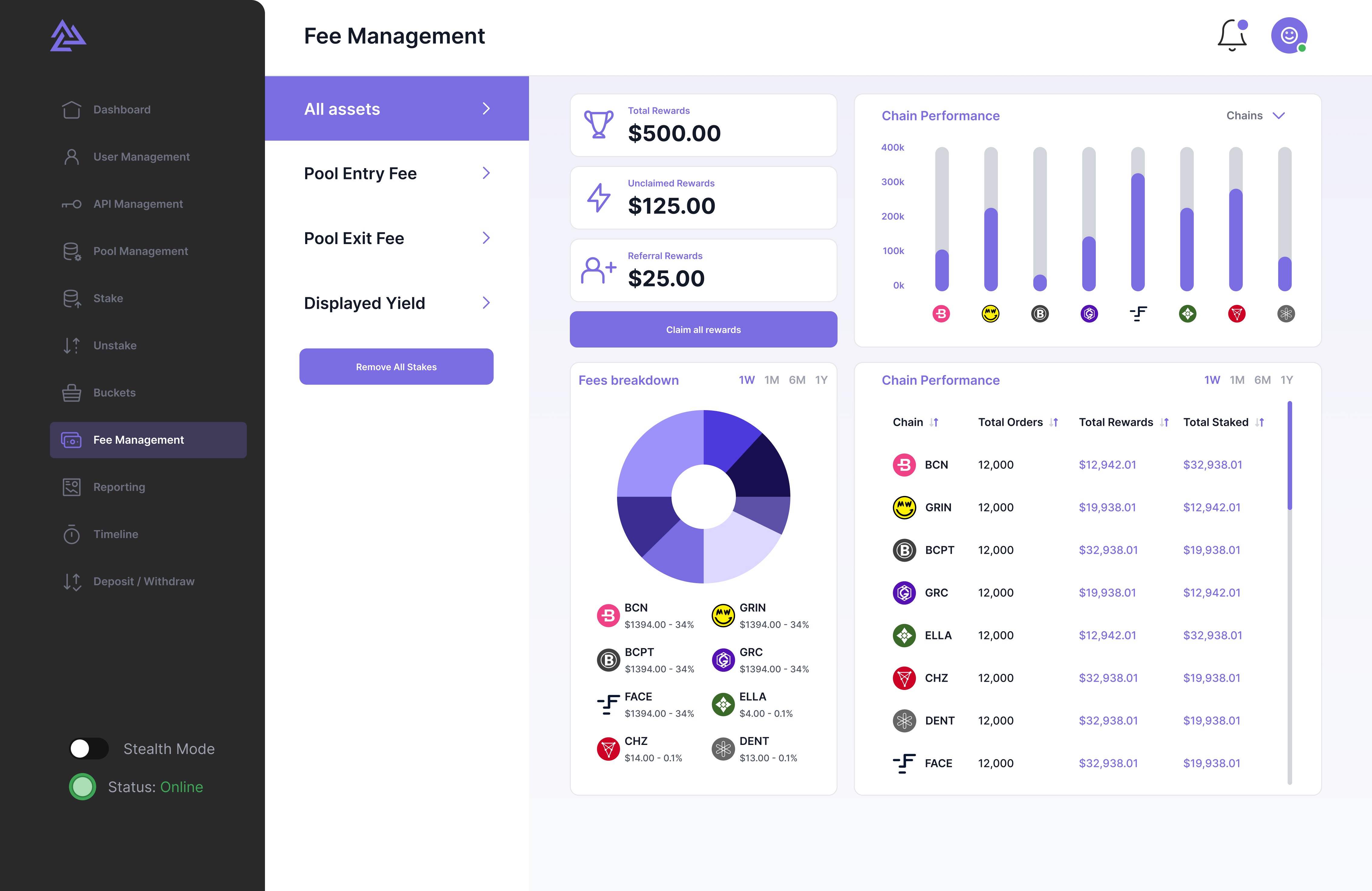Click the BCPT icon in the table row

pyautogui.click(x=904, y=550)
